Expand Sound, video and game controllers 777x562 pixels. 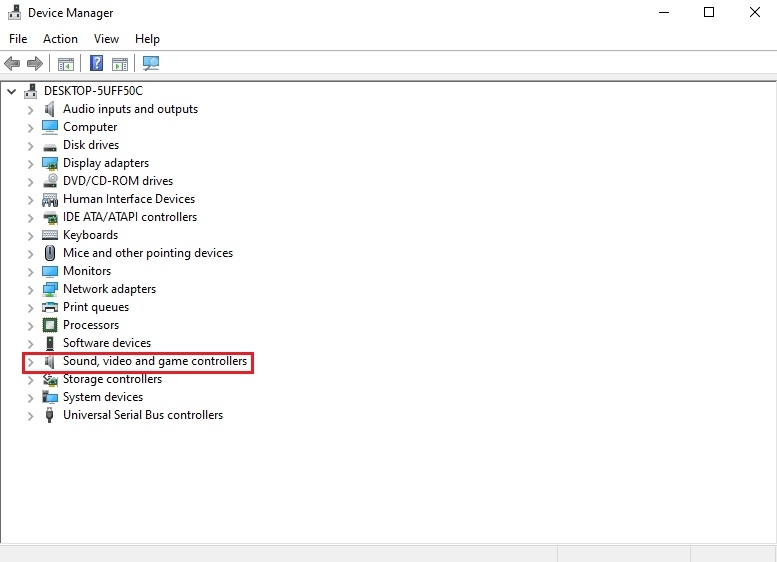(31, 362)
